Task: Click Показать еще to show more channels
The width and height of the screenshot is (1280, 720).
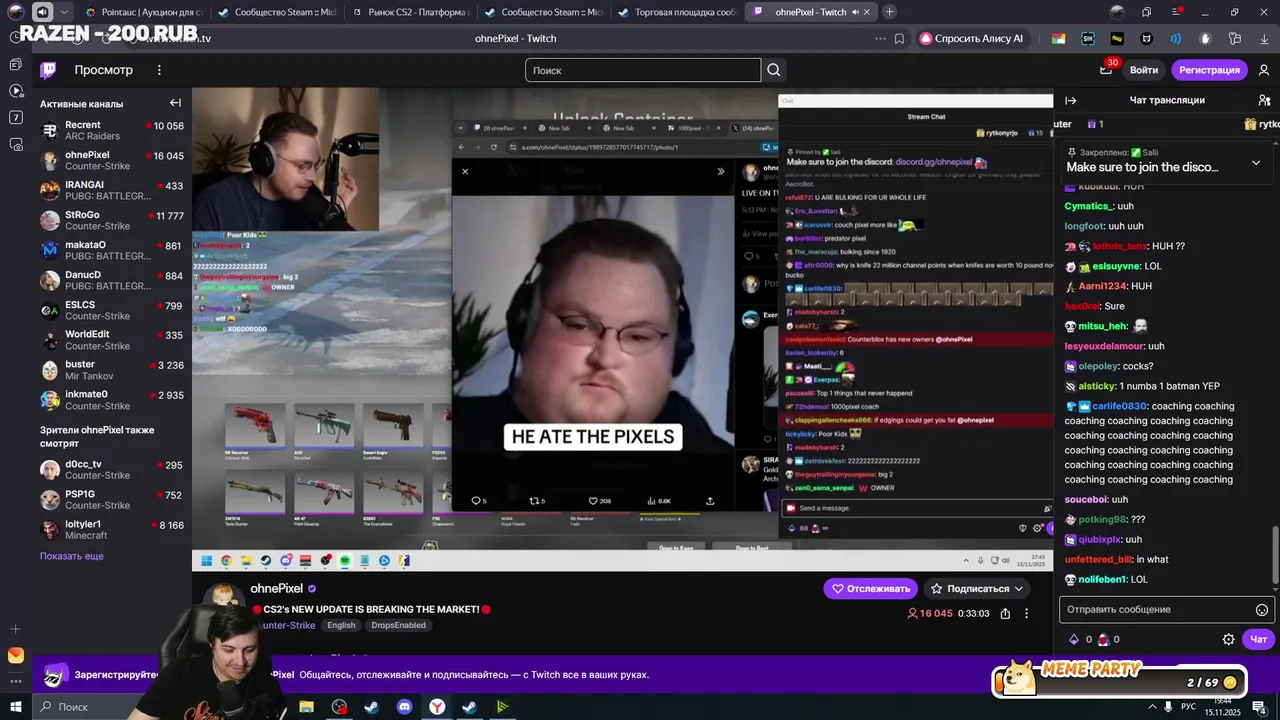Action: pyautogui.click(x=72, y=556)
